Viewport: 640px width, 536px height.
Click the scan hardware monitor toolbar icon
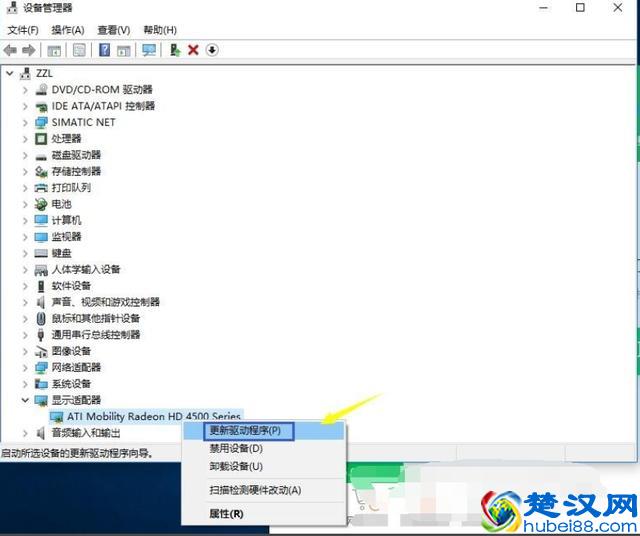pyautogui.click(x=149, y=50)
